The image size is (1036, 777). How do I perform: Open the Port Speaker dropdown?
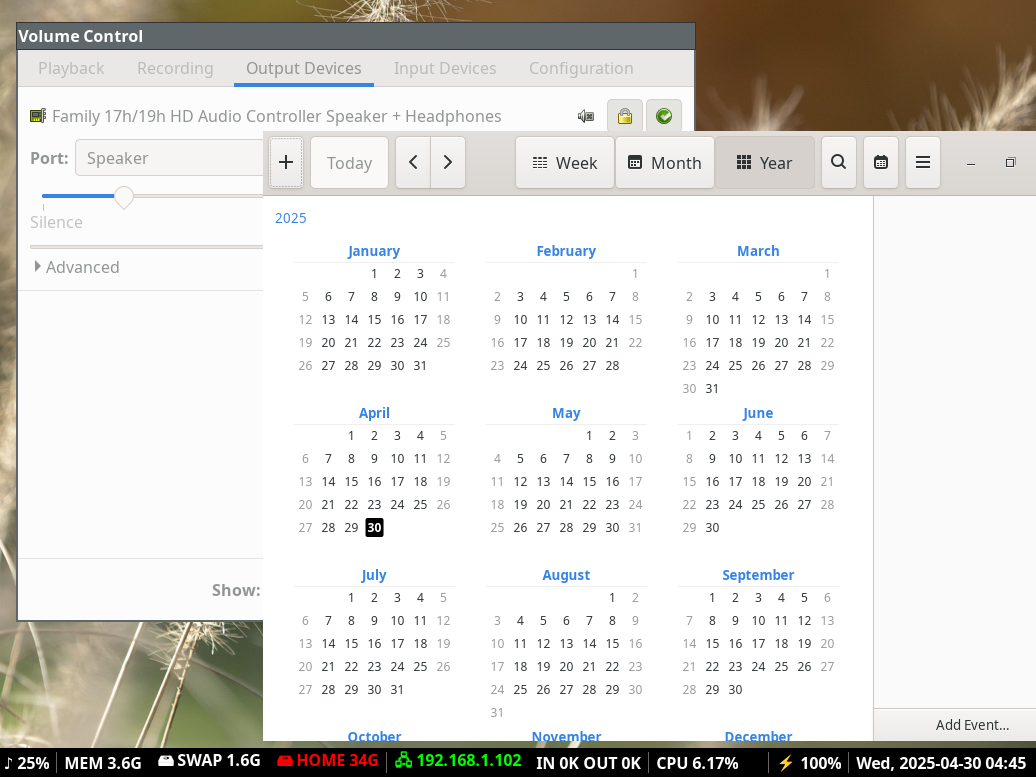tap(169, 158)
